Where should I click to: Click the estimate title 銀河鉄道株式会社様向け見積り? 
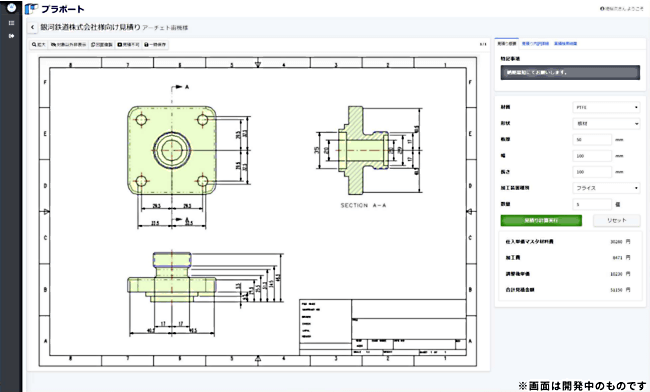click(x=90, y=27)
